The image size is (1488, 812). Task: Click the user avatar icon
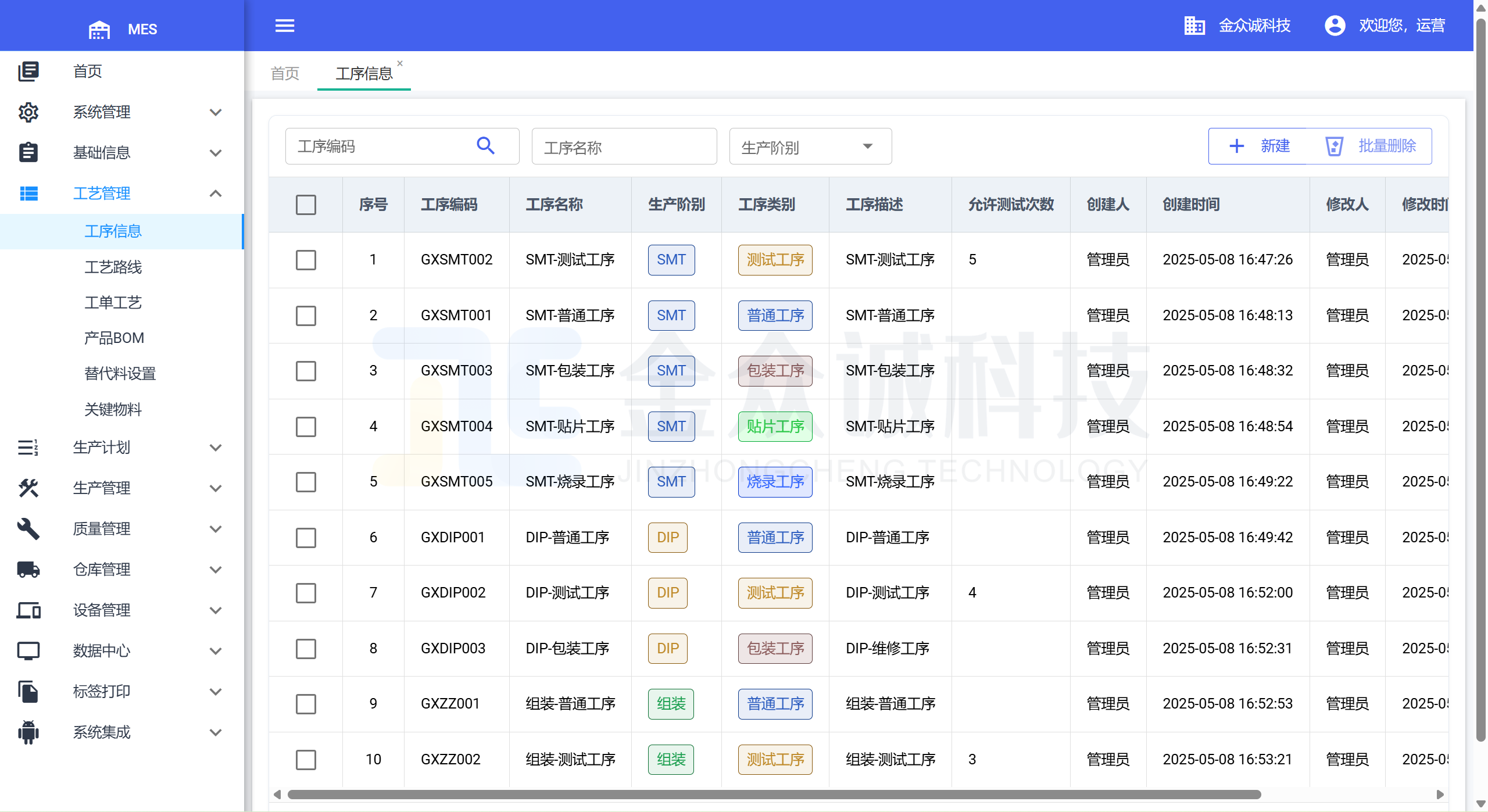coord(1335,26)
